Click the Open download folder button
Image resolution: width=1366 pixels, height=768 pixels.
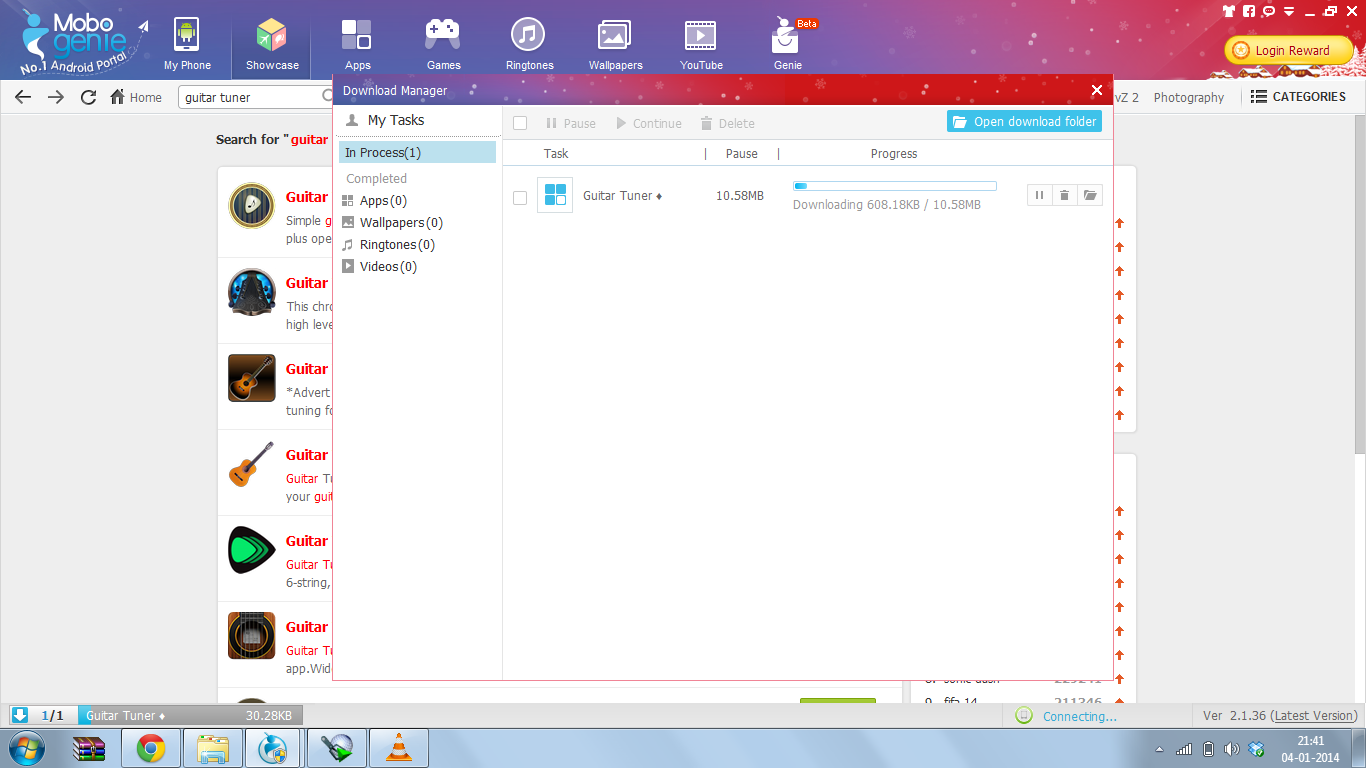(1024, 122)
